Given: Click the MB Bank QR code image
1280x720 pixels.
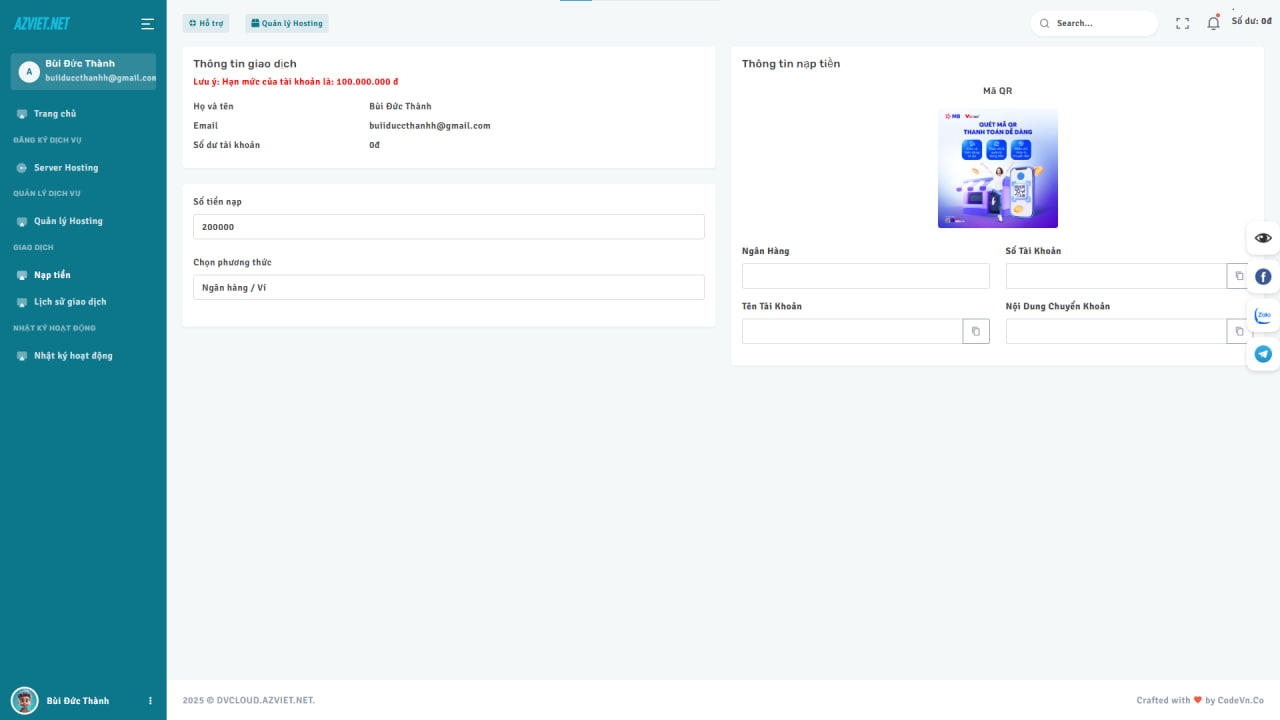Looking at the screenshot, I should coord(997,168).
